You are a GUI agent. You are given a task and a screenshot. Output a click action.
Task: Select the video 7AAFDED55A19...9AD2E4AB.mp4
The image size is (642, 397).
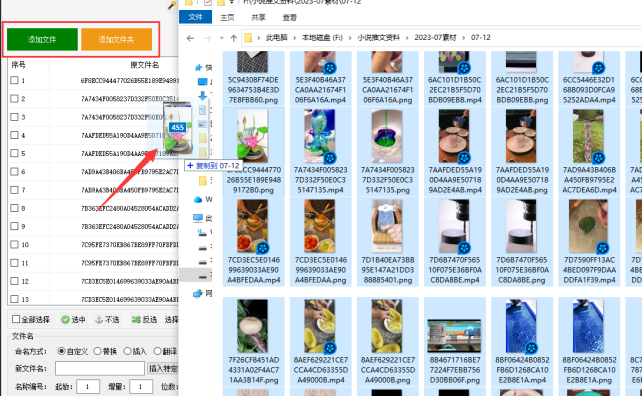[x=454, y=151]
